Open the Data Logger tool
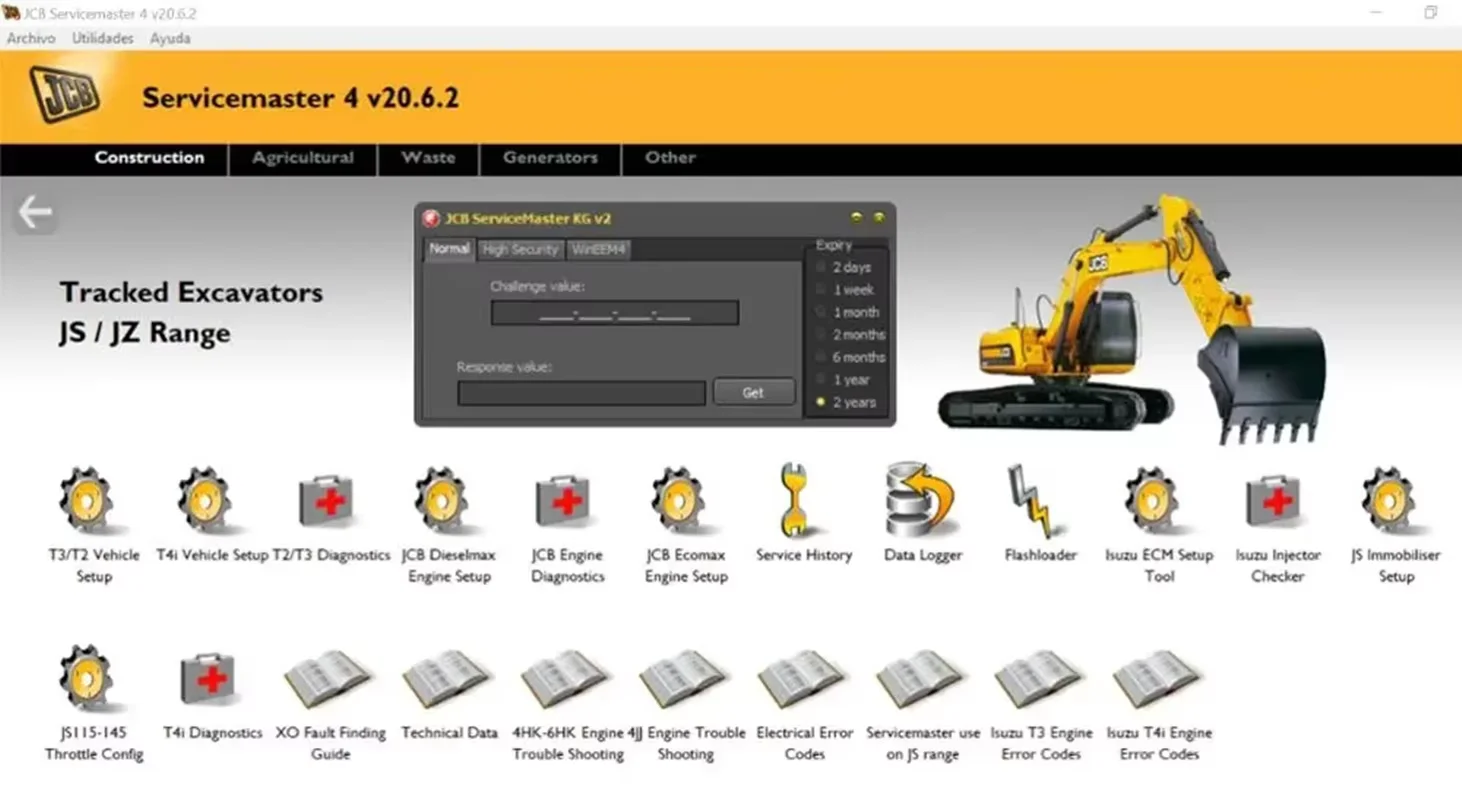Screen dimensions: 1462x800 [919, 500]
